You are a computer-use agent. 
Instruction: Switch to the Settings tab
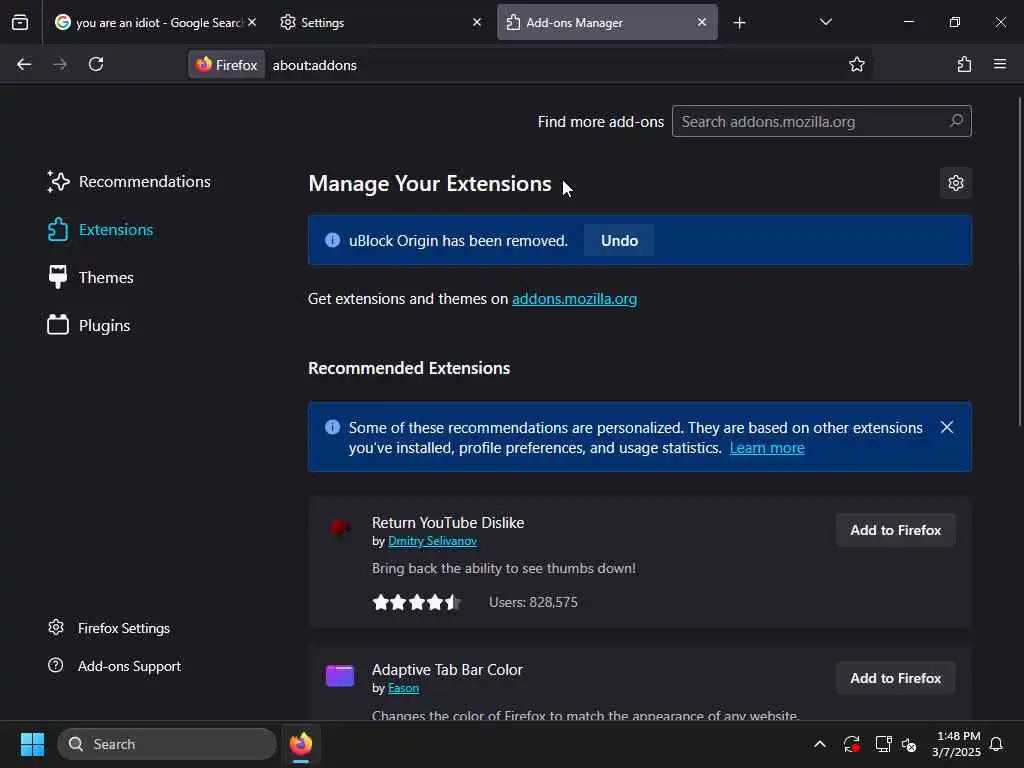point(381,22)
